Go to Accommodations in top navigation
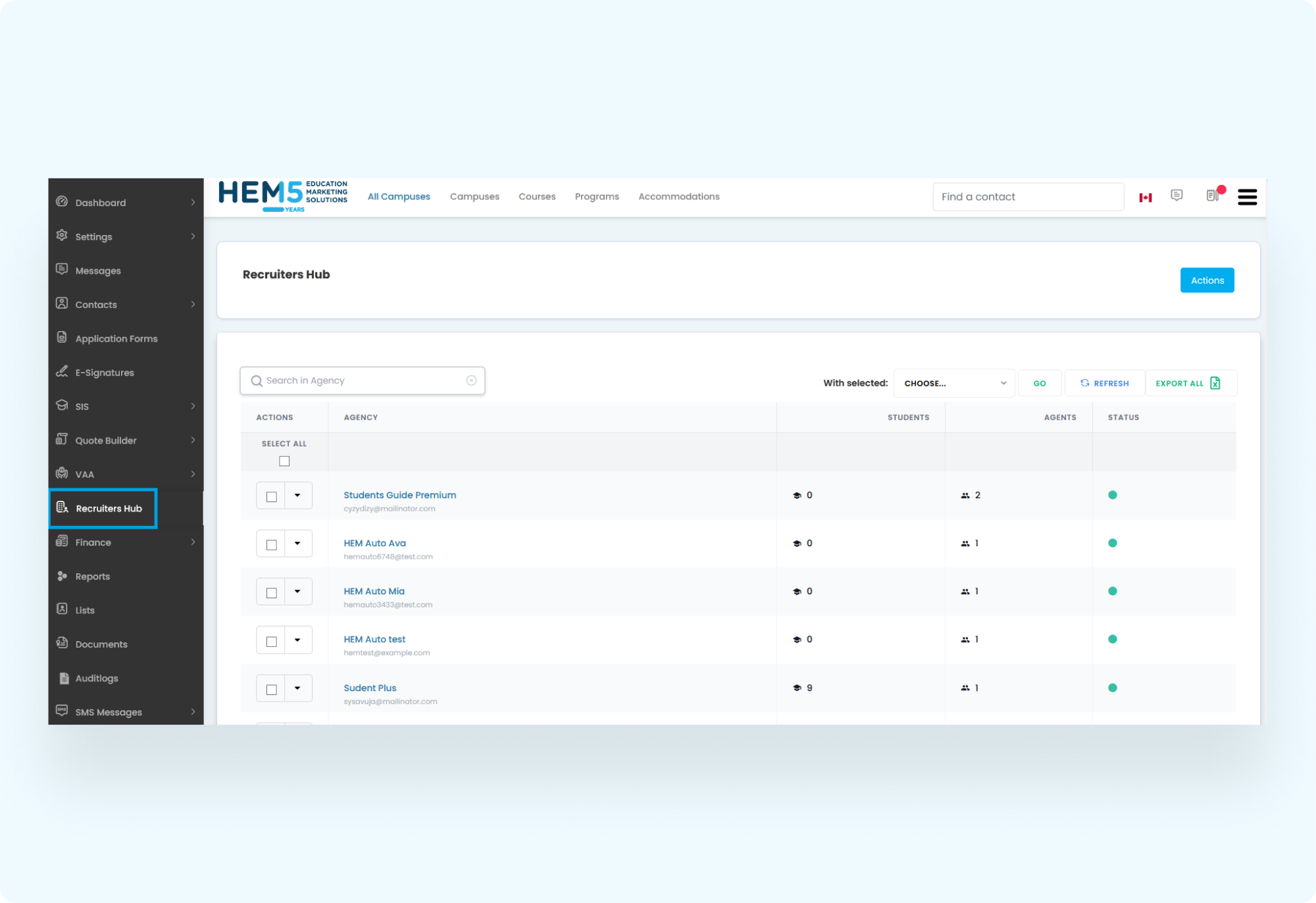Image resolution: width=1316 pixels, height=903 pixels. point(678,197)
